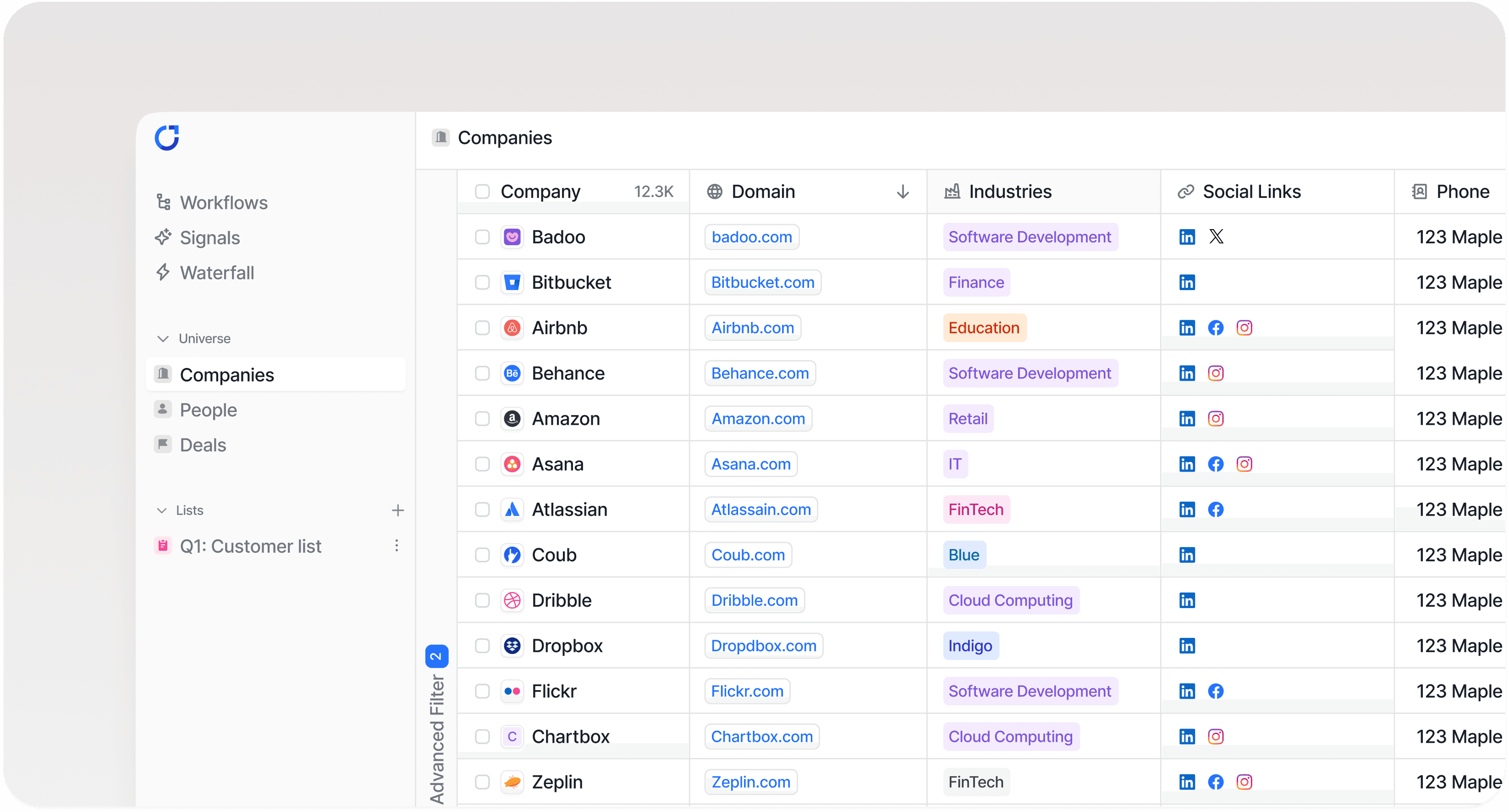Image resolution: width=1509 pixels, height=812 pixels.
Task: Switch to People in sidebar
Action: coord(196,410)
